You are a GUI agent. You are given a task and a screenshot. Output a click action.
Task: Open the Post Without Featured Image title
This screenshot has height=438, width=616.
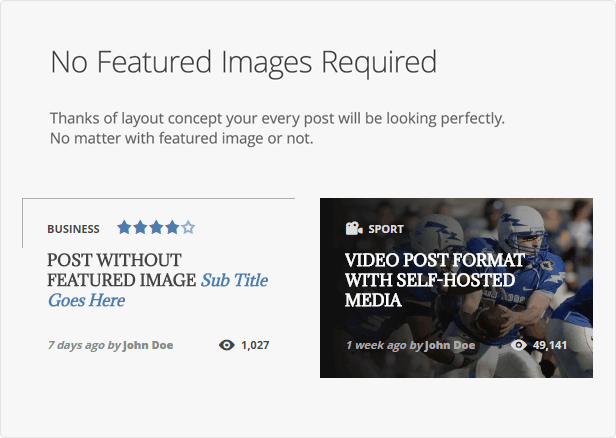[121, 270]
